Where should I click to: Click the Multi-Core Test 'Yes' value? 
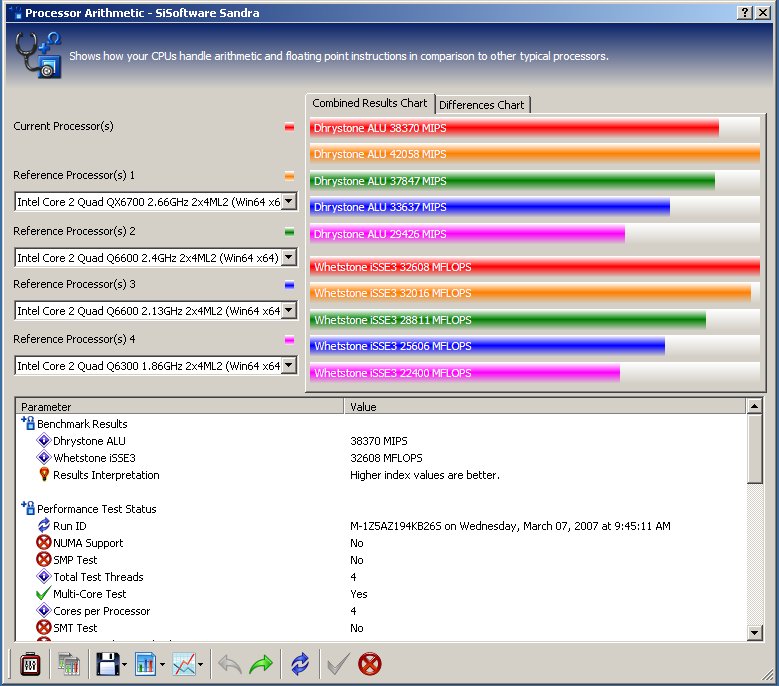[x=359, y=594]
